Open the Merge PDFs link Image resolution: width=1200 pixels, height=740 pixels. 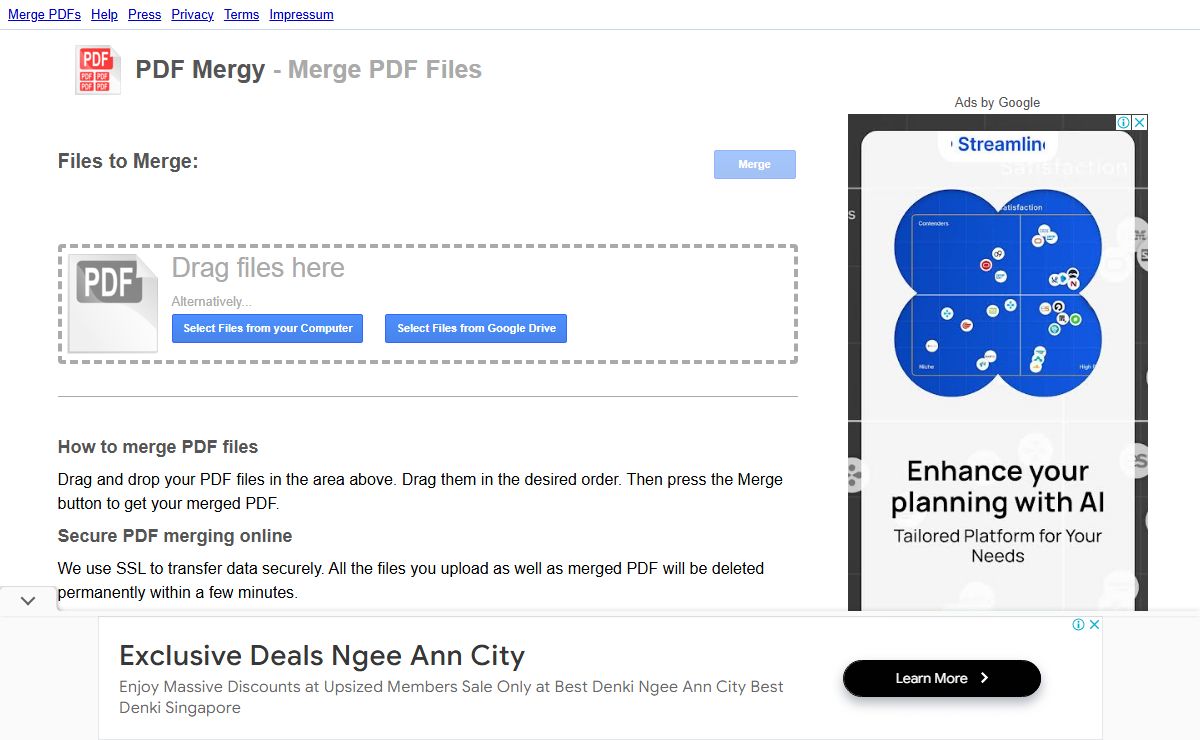(x=45, y=15)
